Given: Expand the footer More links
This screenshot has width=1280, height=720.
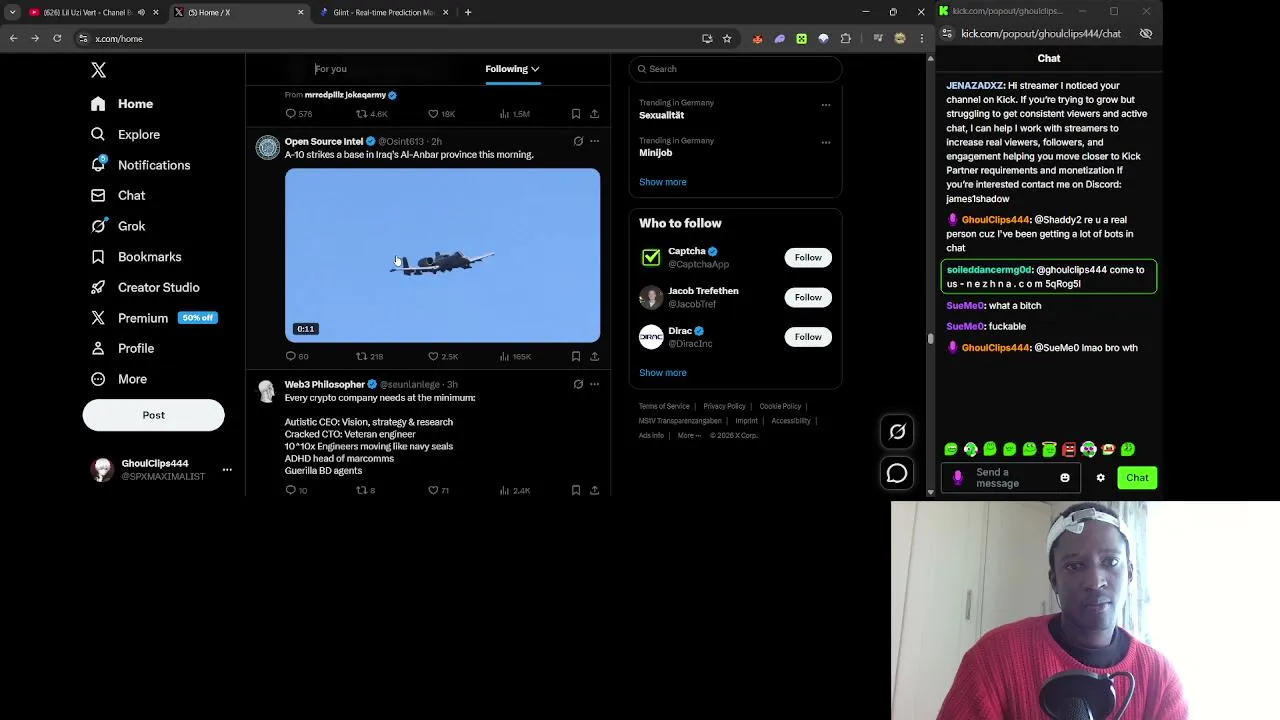Looking at the screenshot, I should coord(689,435).
